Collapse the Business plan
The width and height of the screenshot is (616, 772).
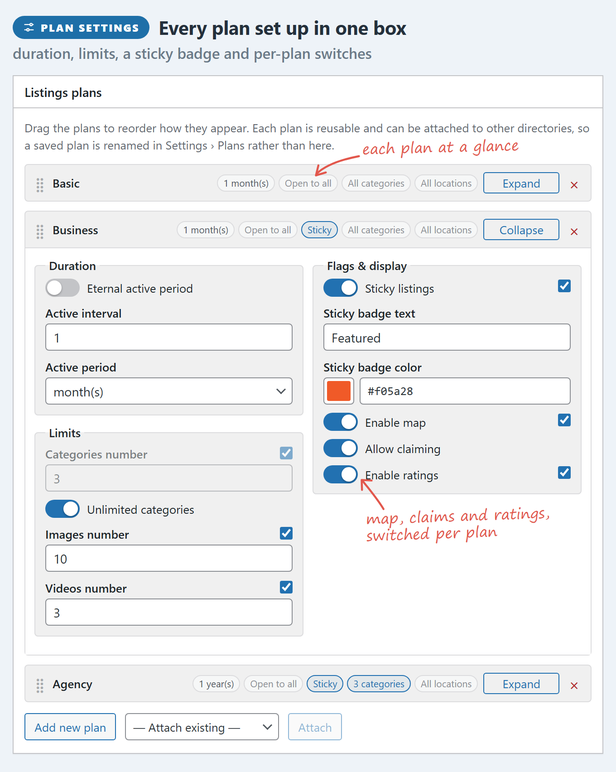521,230
